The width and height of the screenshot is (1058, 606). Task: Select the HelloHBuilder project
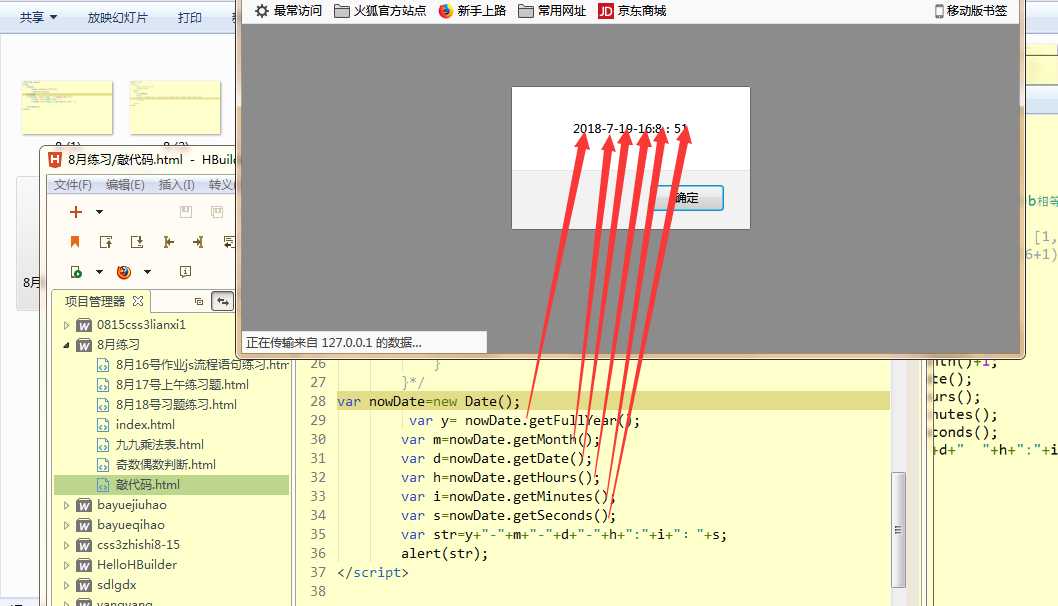point(136,565)
